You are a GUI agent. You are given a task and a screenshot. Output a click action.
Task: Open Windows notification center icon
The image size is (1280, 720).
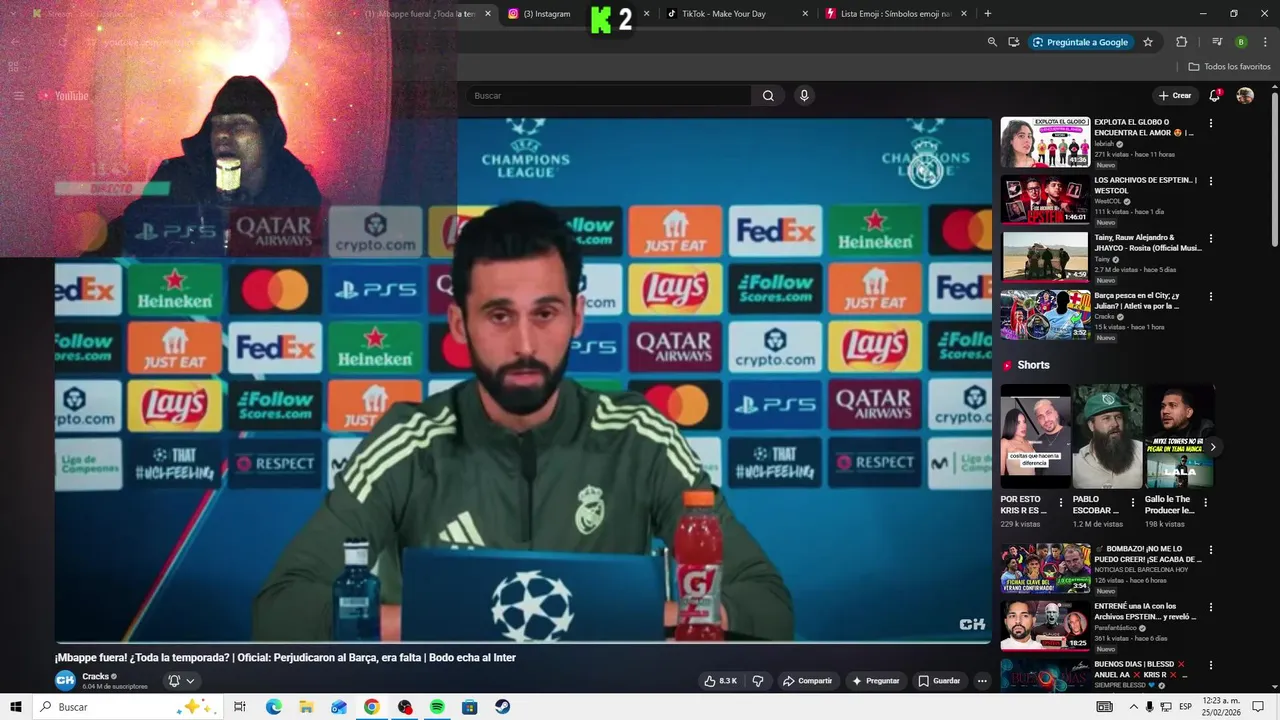(x=1258, y=707)
